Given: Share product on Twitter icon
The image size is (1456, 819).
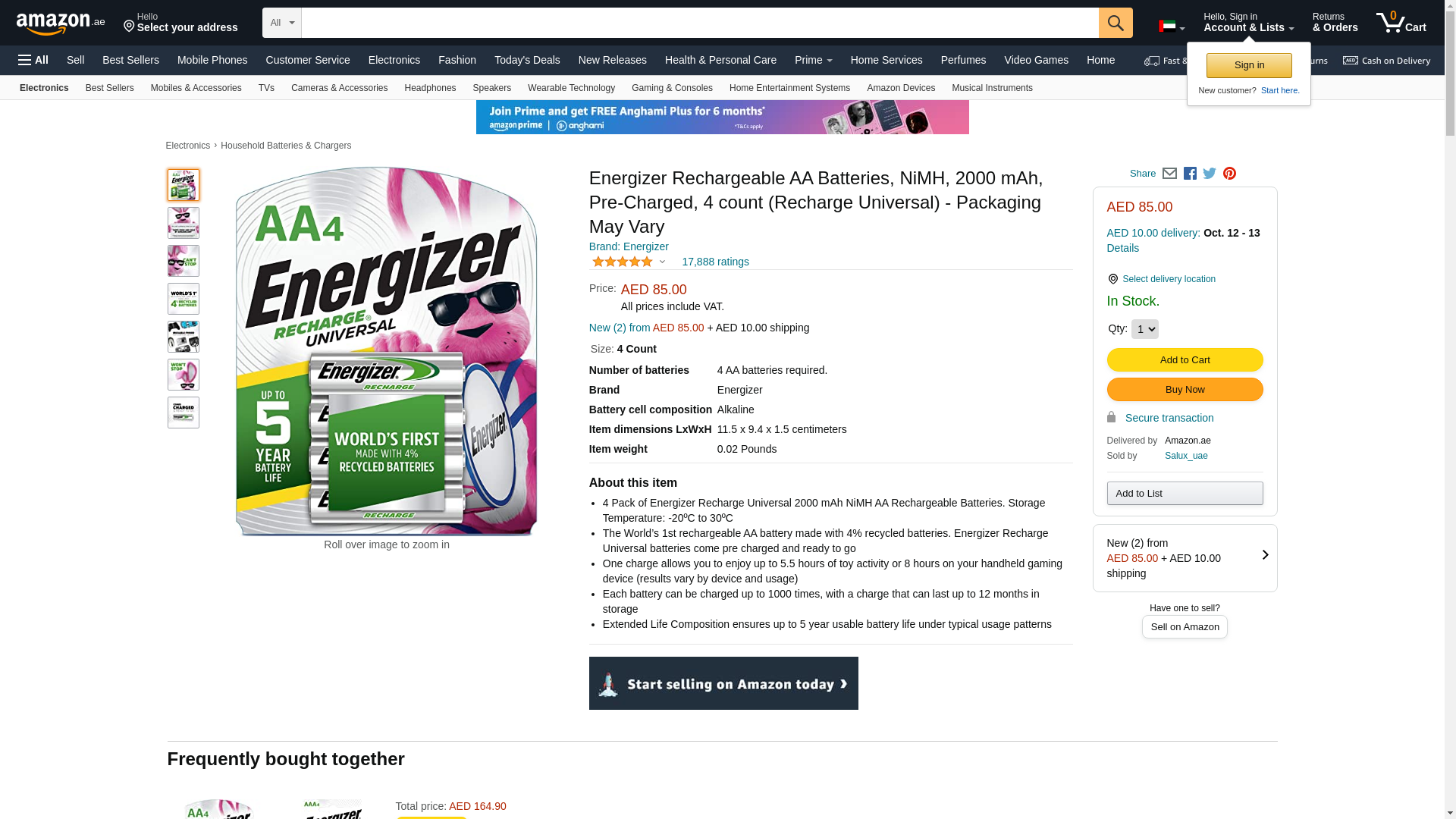Looking at the screenshot, I should click(x=1210, y=174).
